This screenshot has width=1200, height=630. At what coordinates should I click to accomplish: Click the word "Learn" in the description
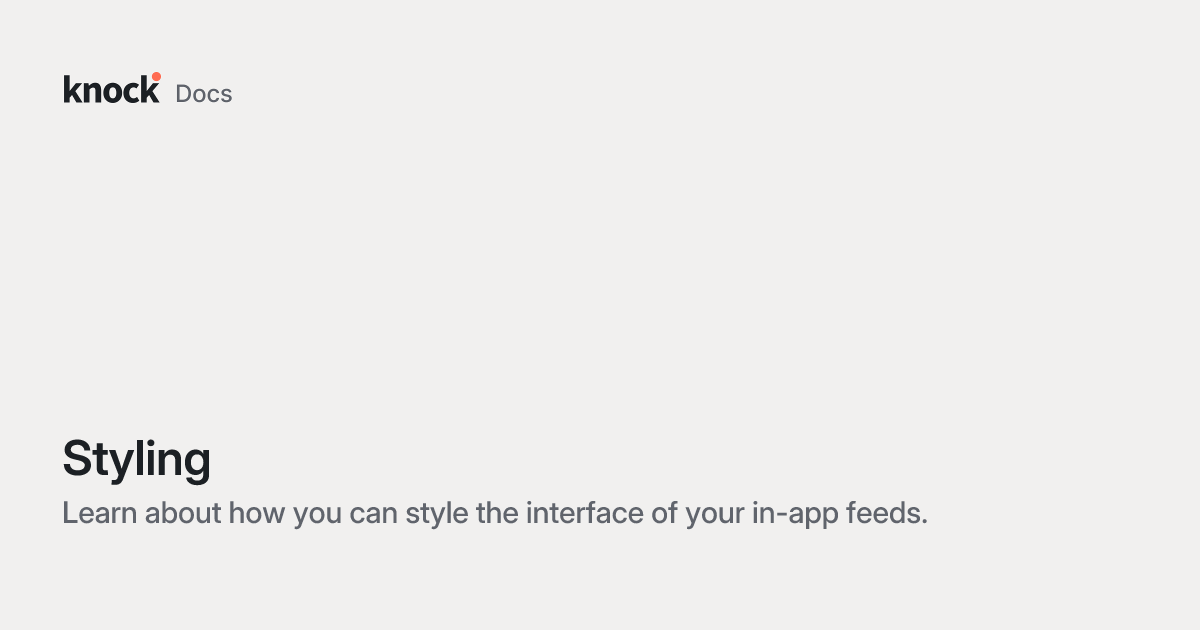coord(100,514)
